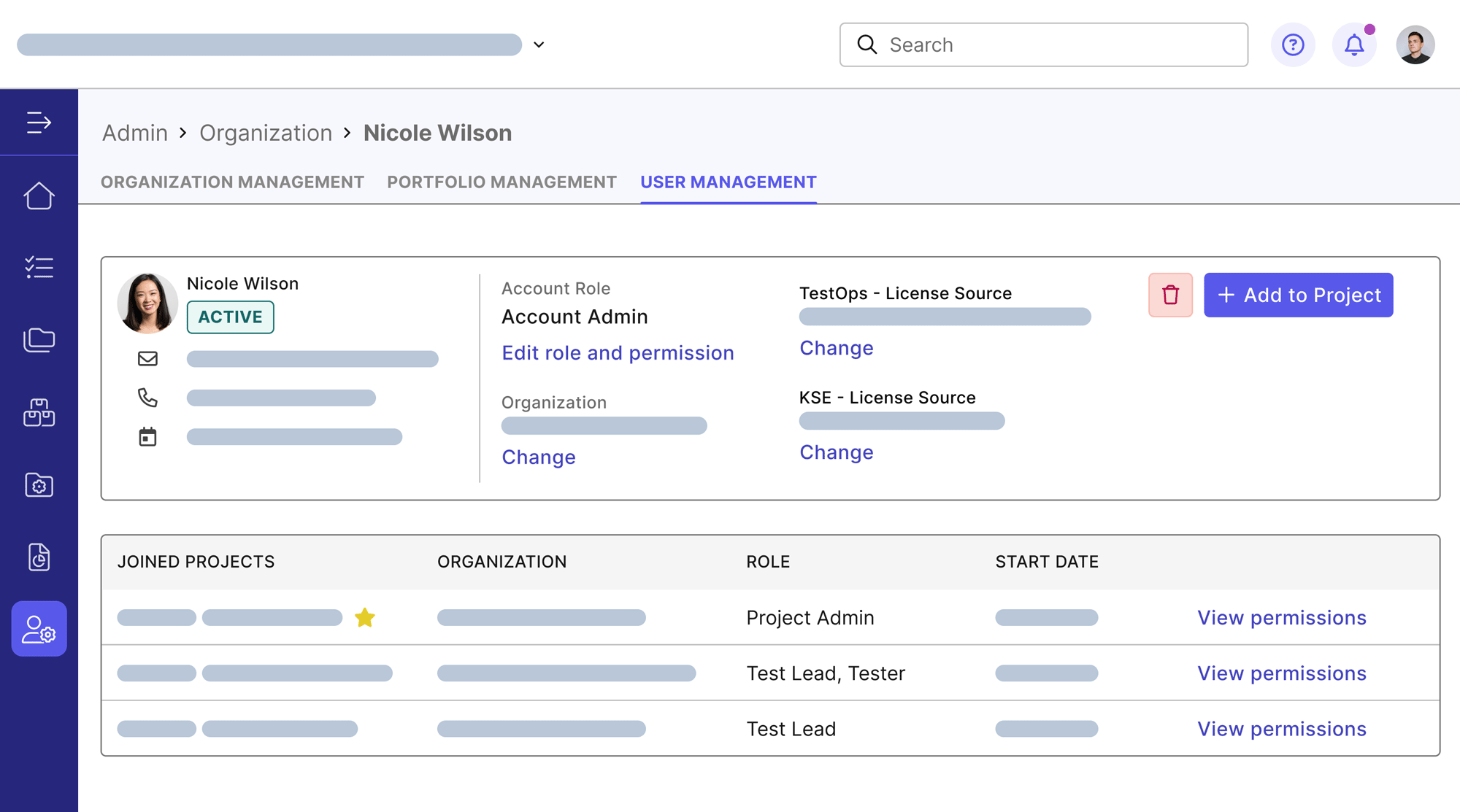
Task: Open the user settings sidebar icon
Action: tap(39, 629)
